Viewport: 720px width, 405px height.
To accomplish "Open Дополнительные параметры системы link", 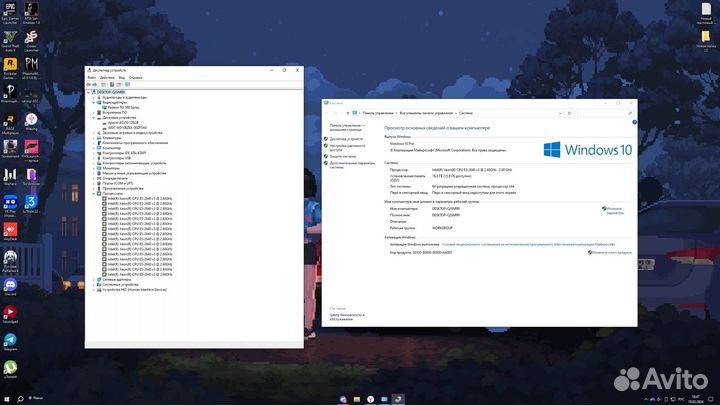I will coord(352,165).
